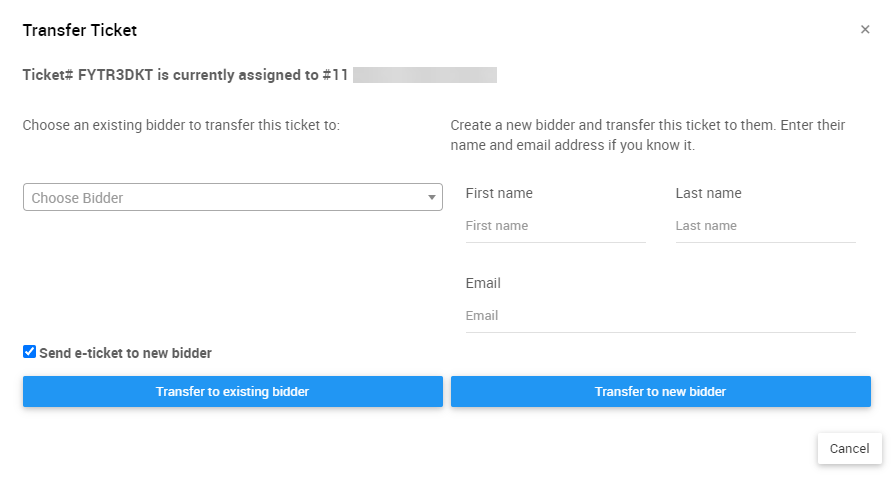This screenshot has width=892, height=477.
Task: Toggle the Send e-ticket checkbox
Action: pos(30,352)
